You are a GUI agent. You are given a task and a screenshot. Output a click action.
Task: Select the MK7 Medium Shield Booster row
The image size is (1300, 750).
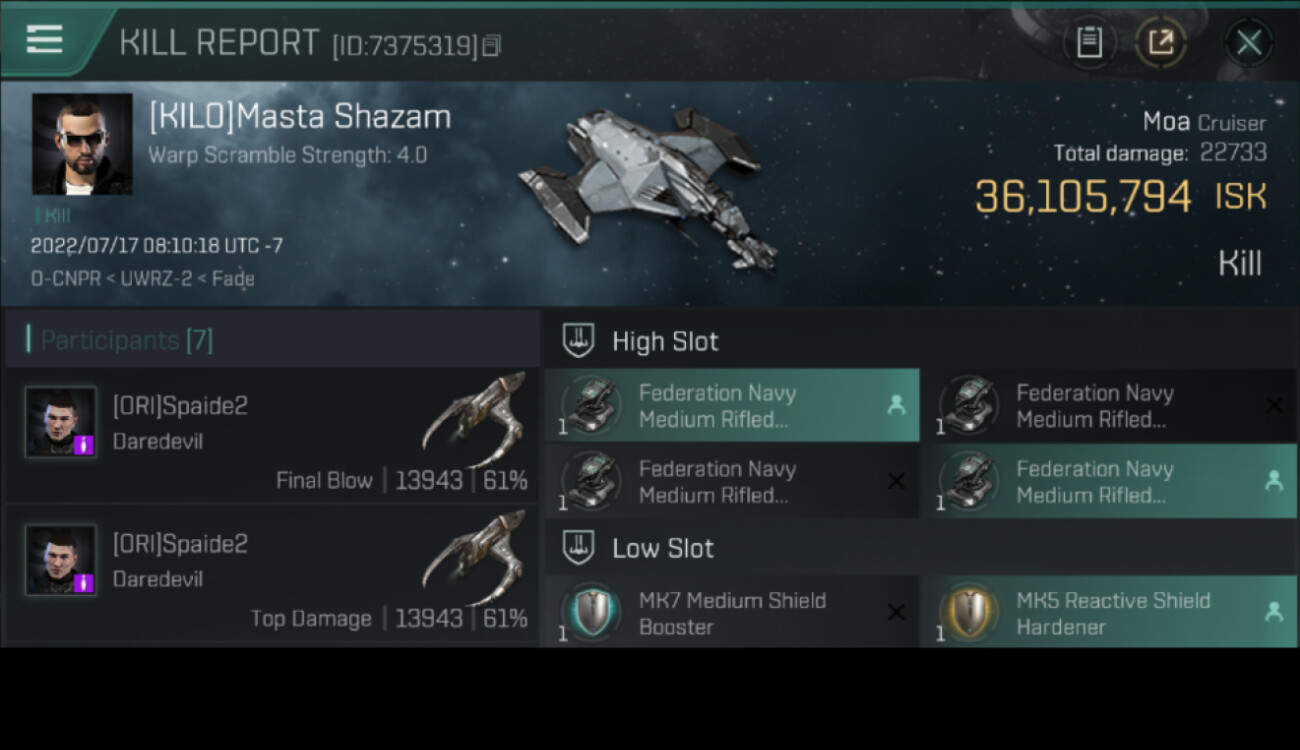click(732, 613)
